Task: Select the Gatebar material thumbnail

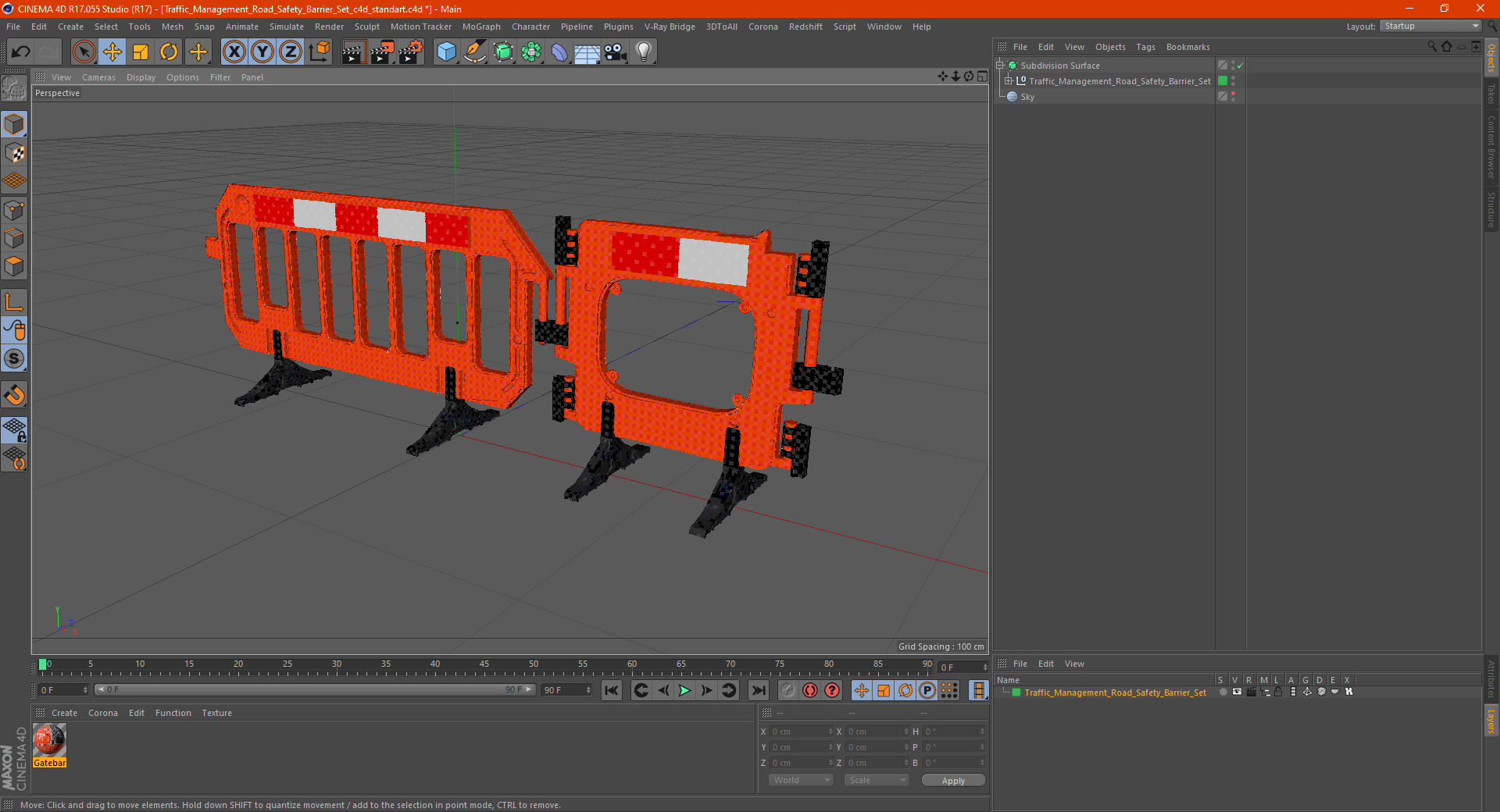Action: coord(49,741)
